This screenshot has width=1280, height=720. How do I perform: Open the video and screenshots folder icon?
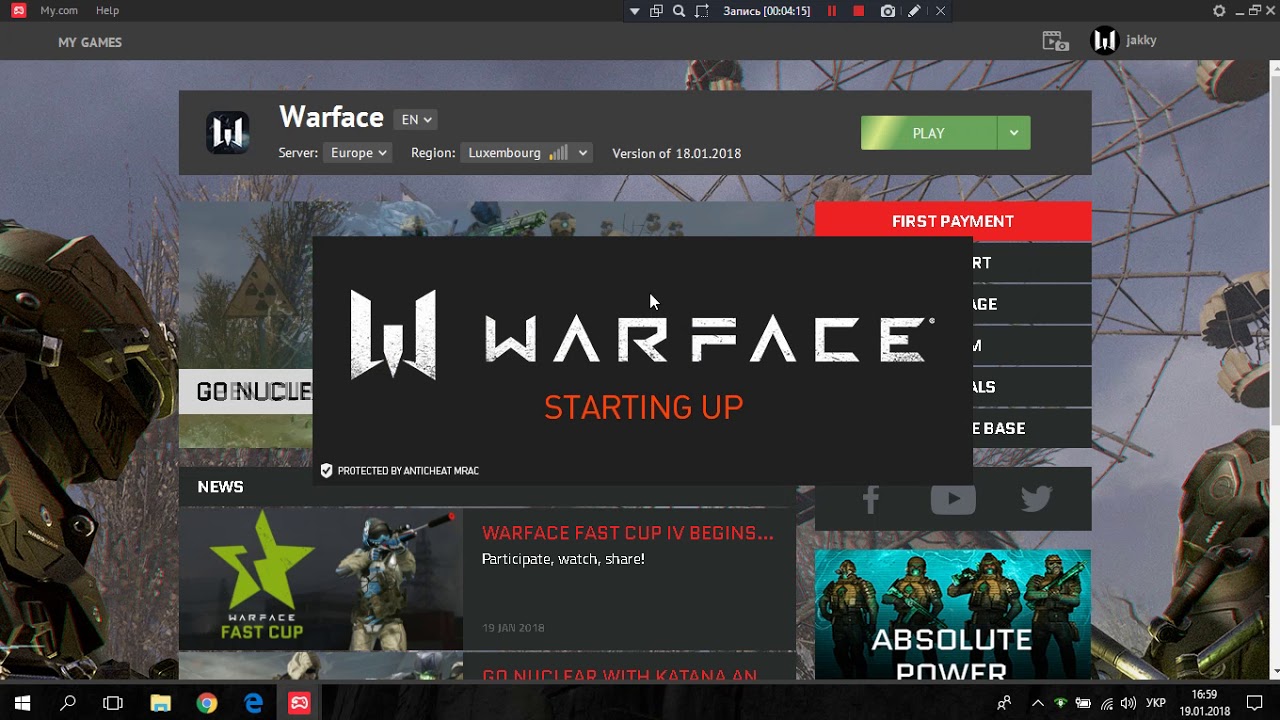pyautogui.click(x=1055, y=41)
